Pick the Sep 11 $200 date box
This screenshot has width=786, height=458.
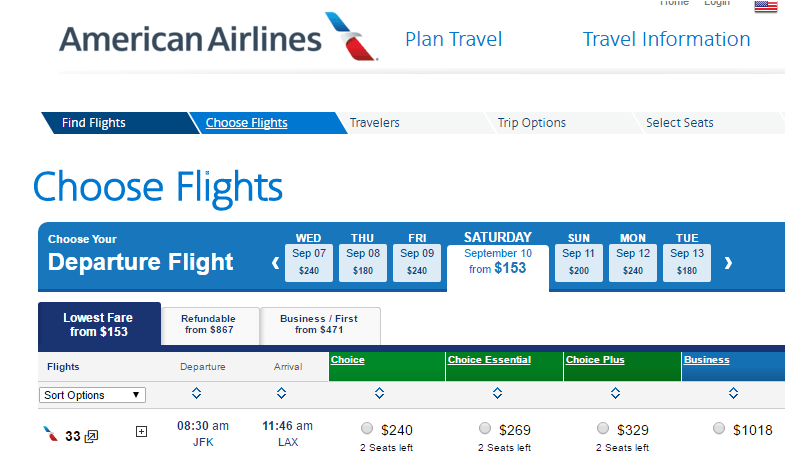pos(578,263)
